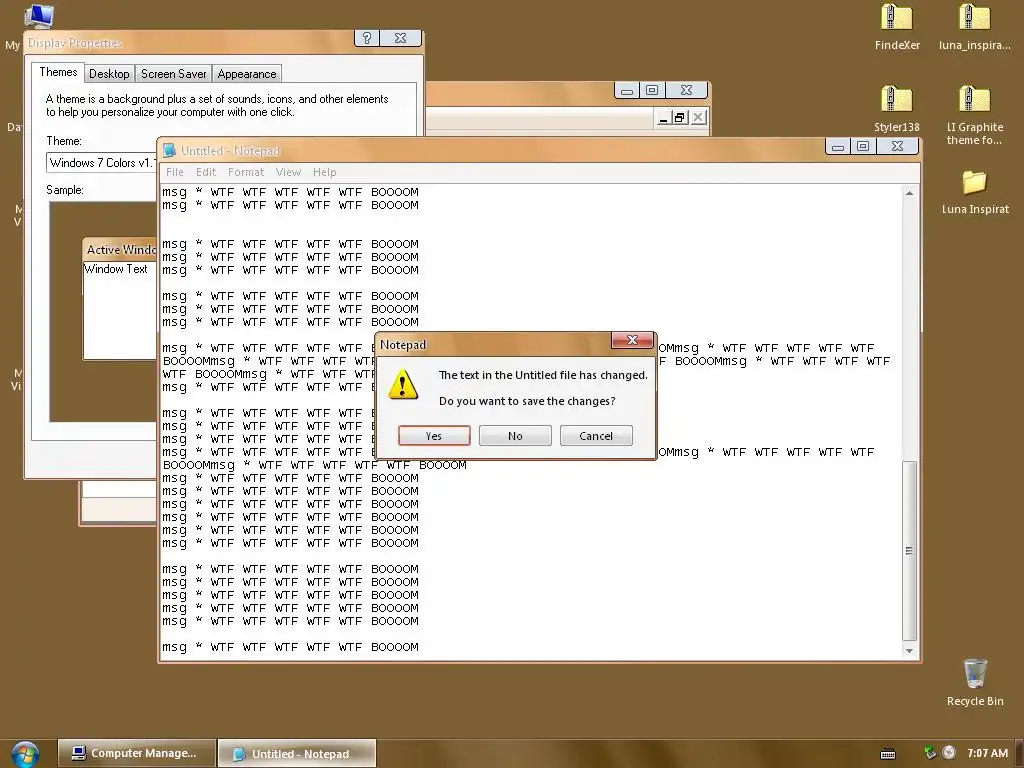The height and width of the screenshot is (768, 1024).
Task: Switch to the Desktop tab in Display Properties
Action: 109,74
